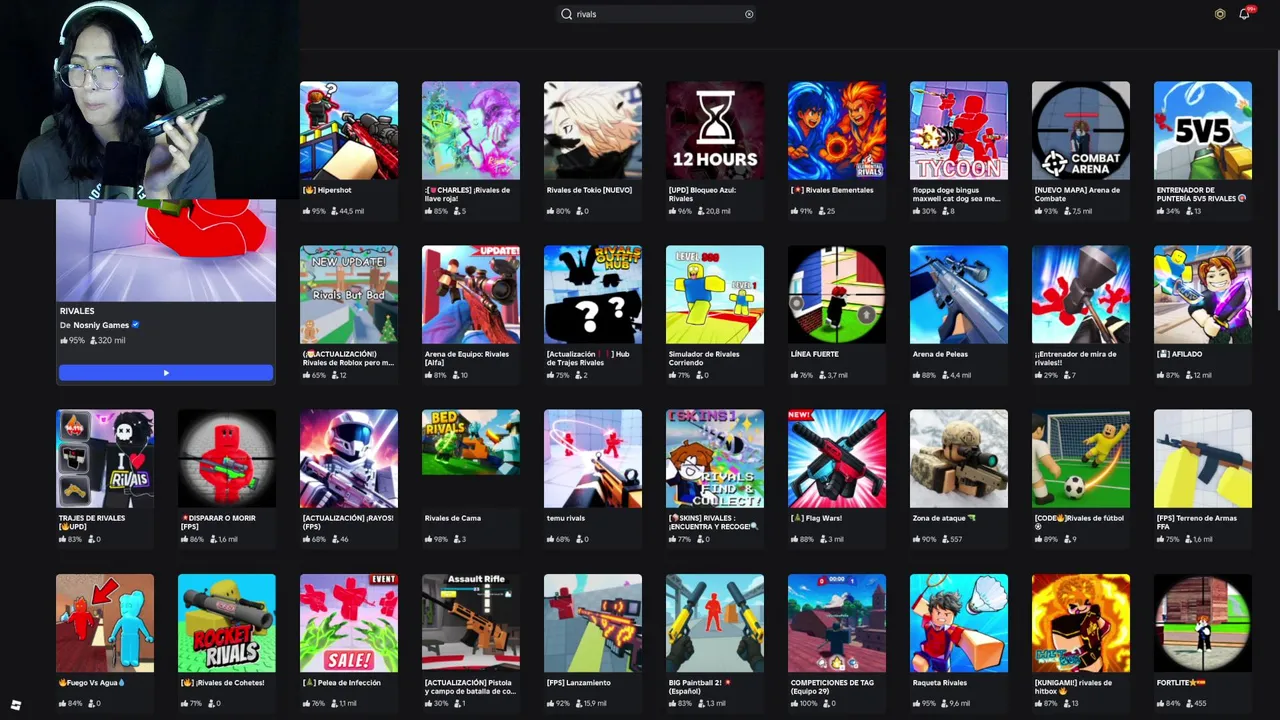
Task: Open Rivales de fútbol thumbnail
Action: 1081,459
